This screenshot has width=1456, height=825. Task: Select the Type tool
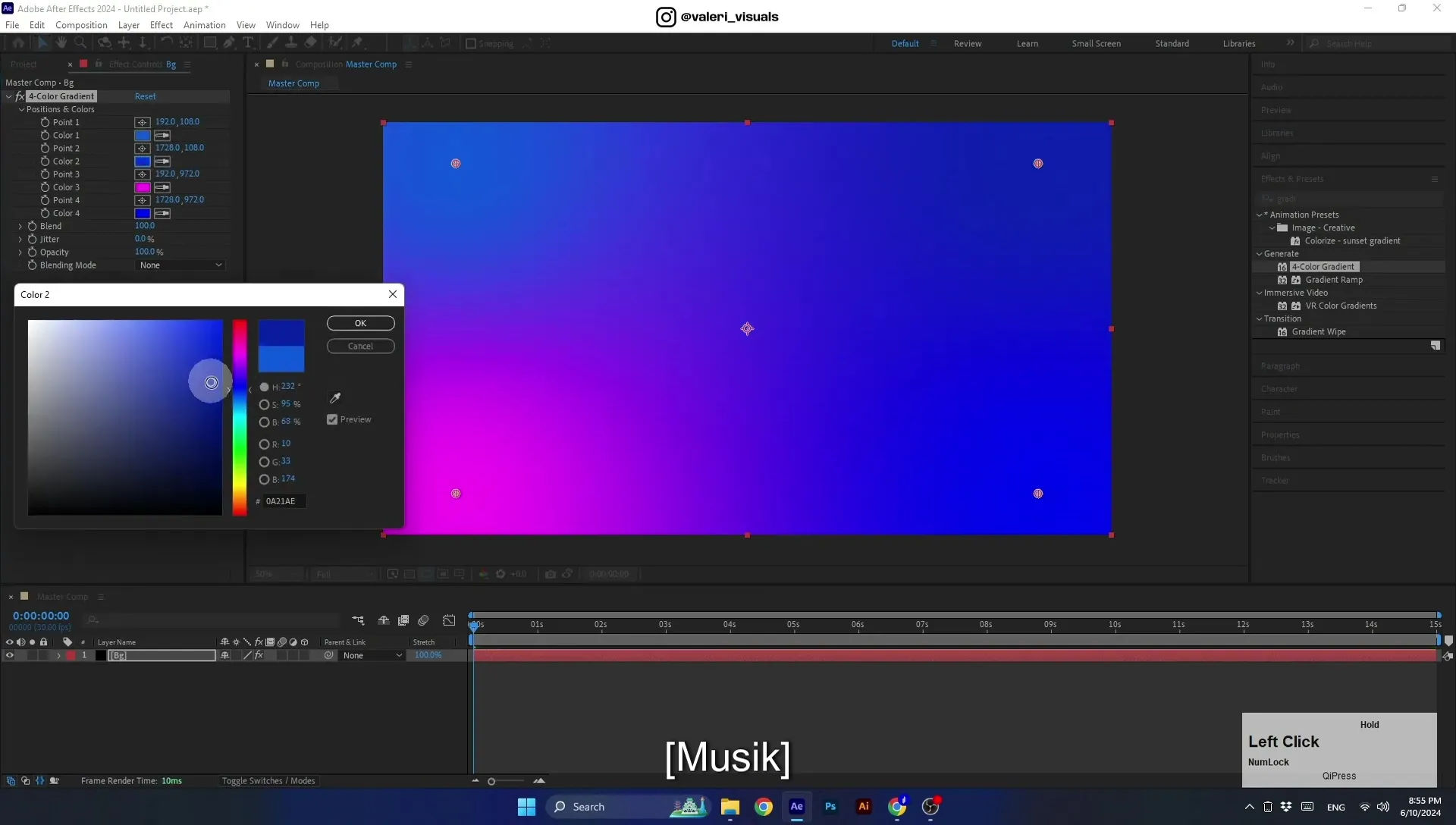[x=248, y=43]
